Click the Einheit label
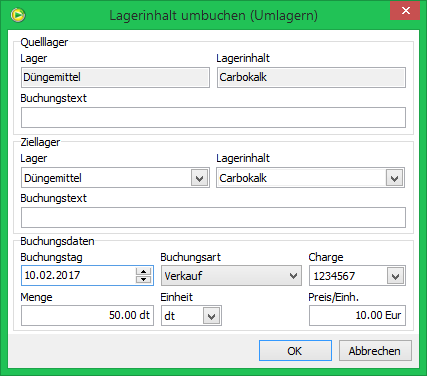The width and height of the screenshot is (427, 376). pyautogui.click(x=177, y=297)
